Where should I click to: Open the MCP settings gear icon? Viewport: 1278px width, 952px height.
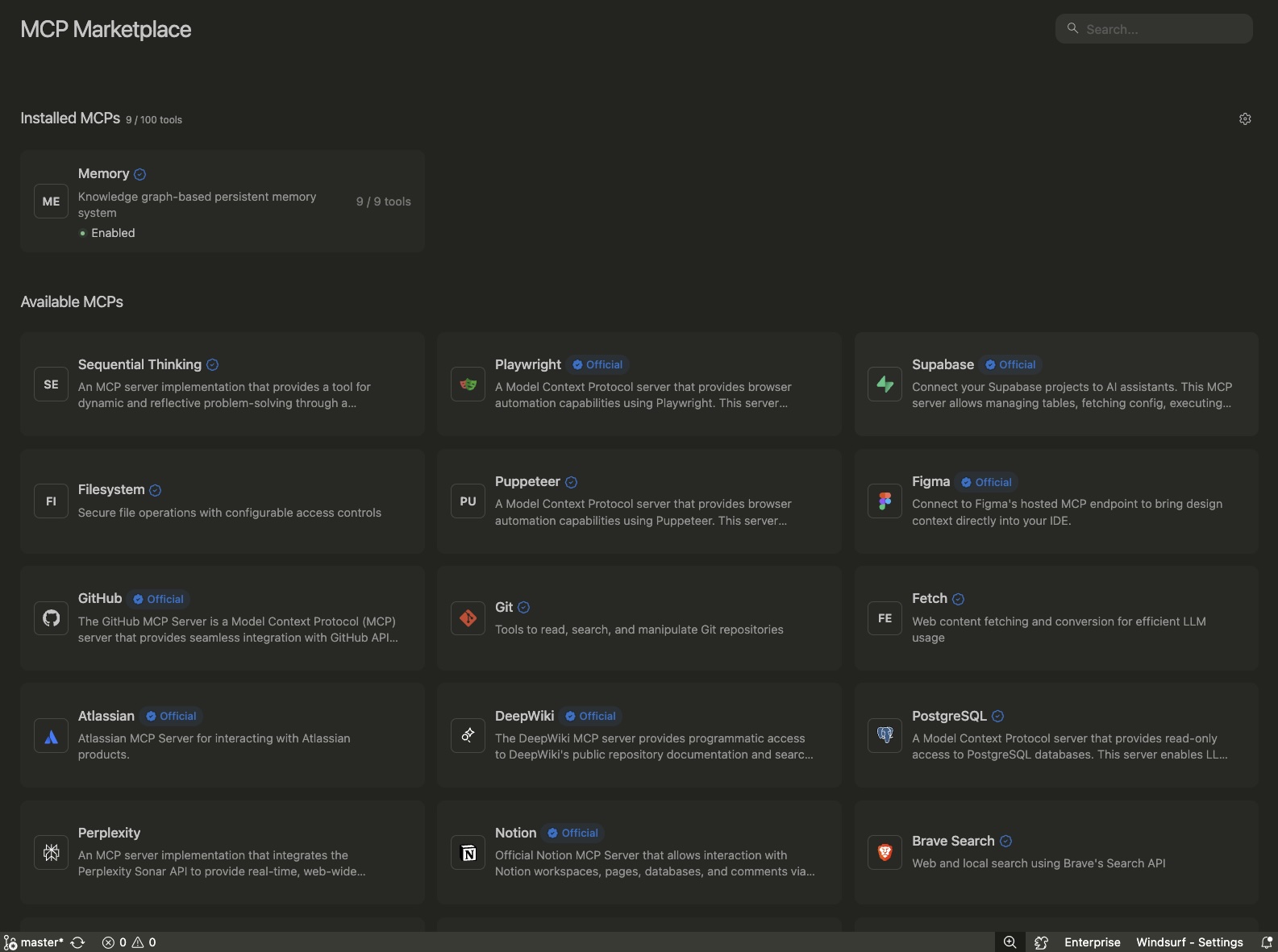(x=1245, y=118)
